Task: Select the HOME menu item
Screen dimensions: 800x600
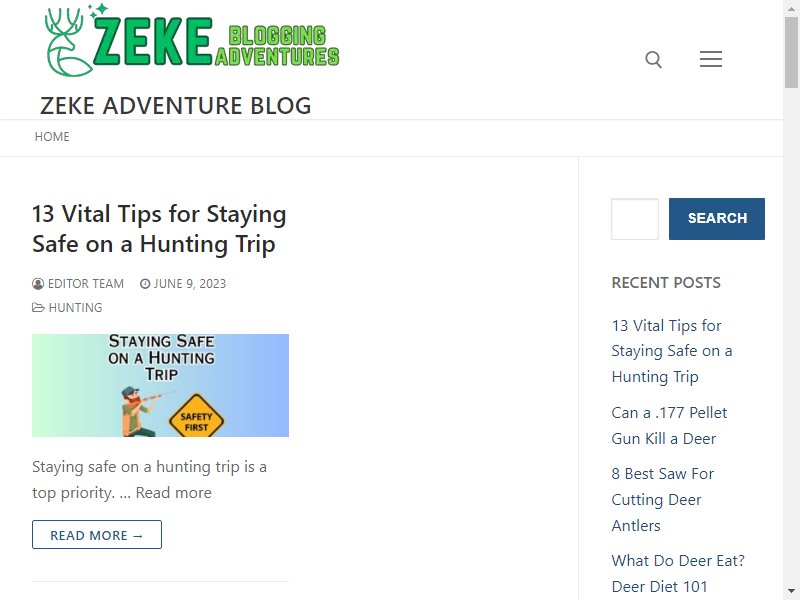Action: [x=52, y=137]
